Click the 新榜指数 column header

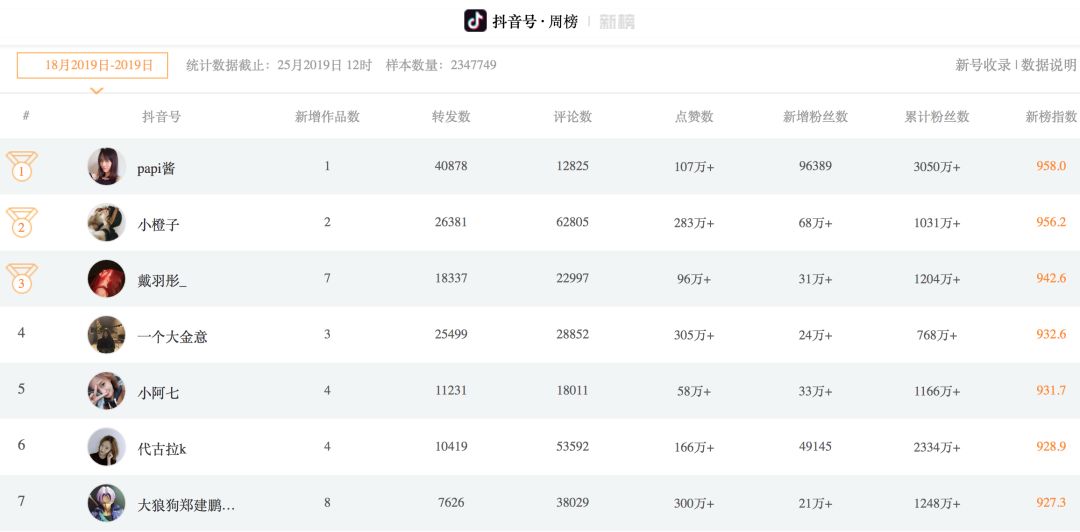point(1051,116)
